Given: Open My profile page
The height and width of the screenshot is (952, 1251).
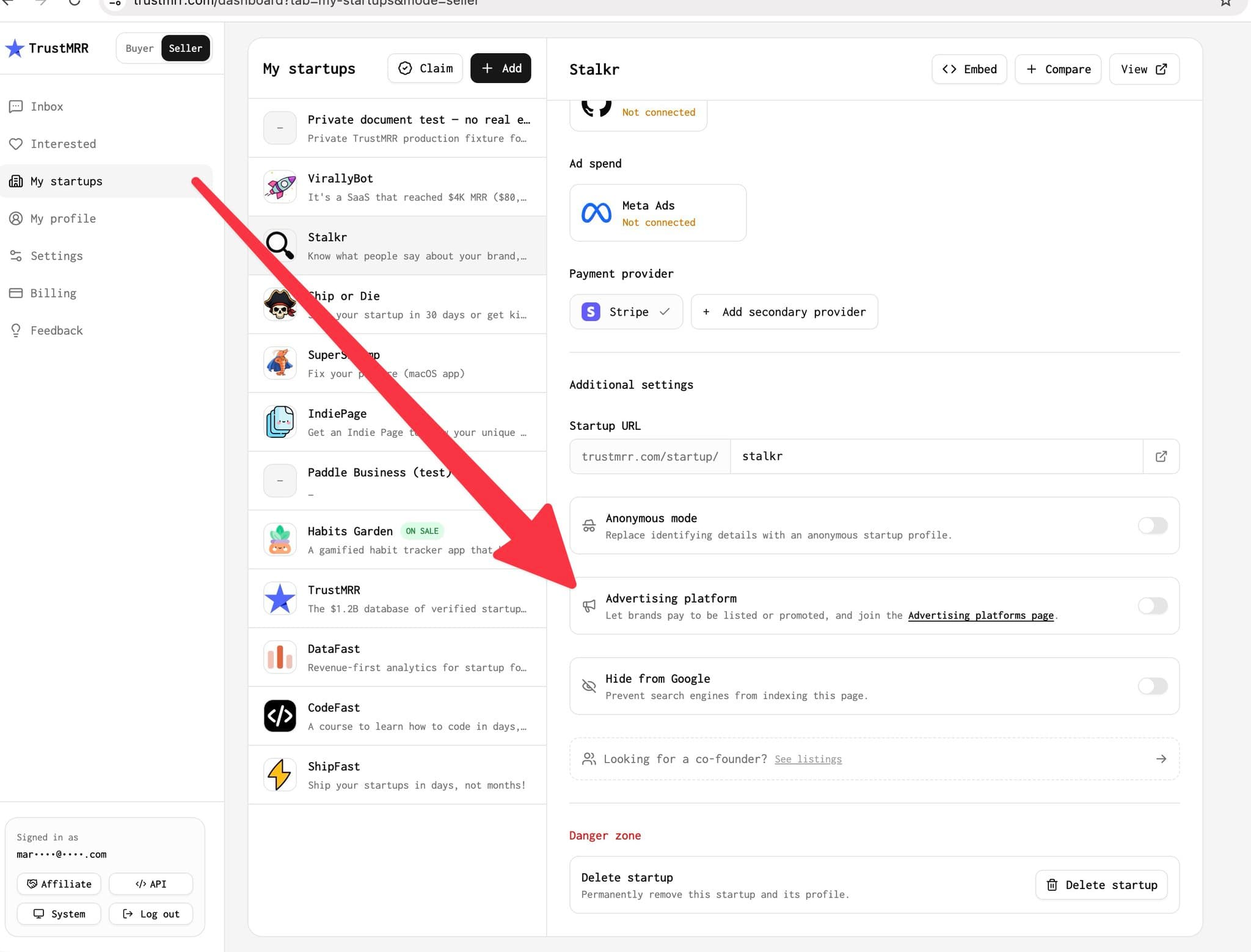Looking at the screenshot, I should pos(106,219).
